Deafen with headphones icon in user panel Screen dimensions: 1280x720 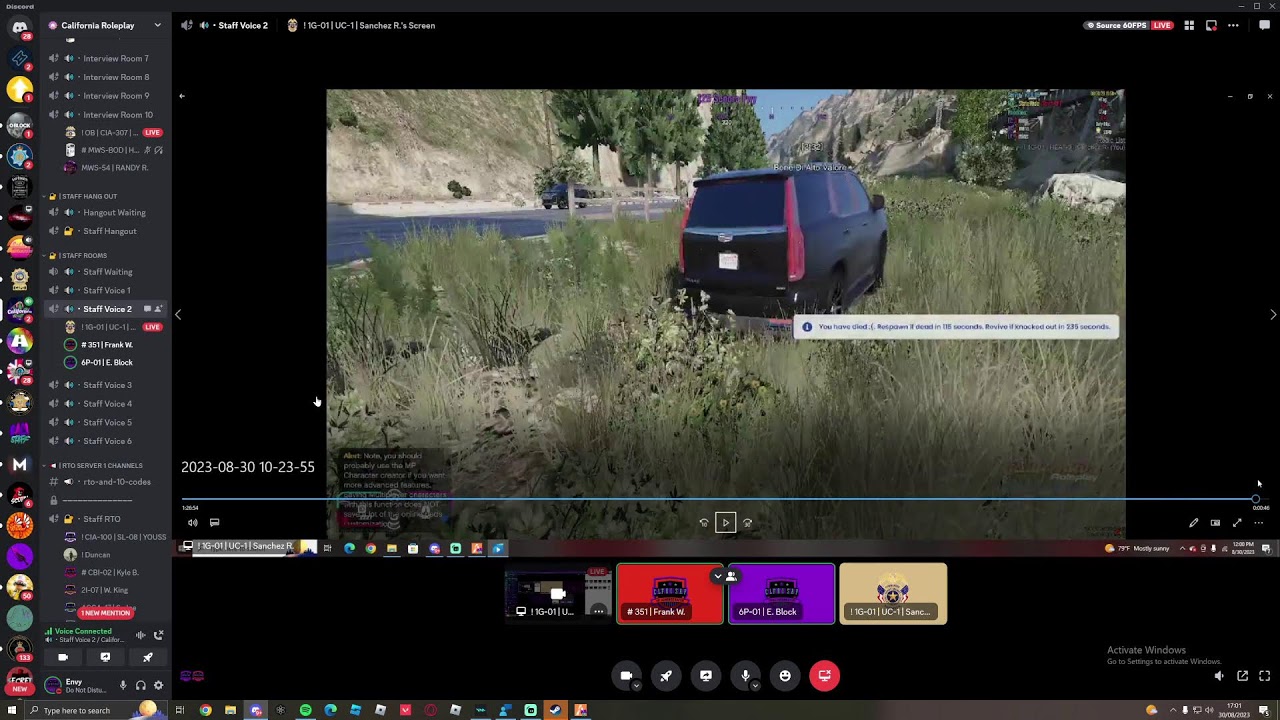point(140,685)
